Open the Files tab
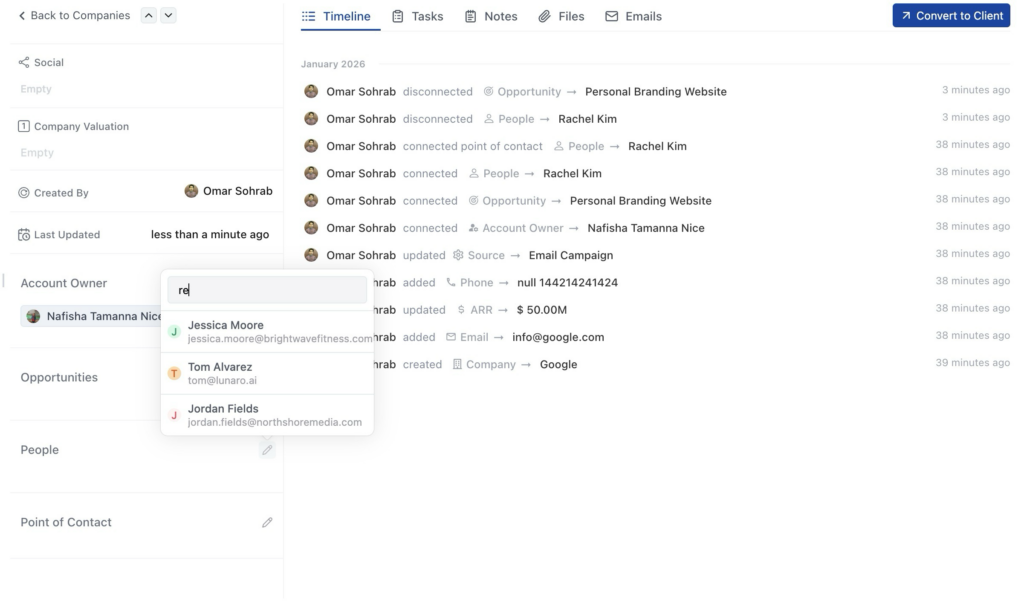Image resolution: width=1024 pixels, height=612 pixels. click(561, 16)
